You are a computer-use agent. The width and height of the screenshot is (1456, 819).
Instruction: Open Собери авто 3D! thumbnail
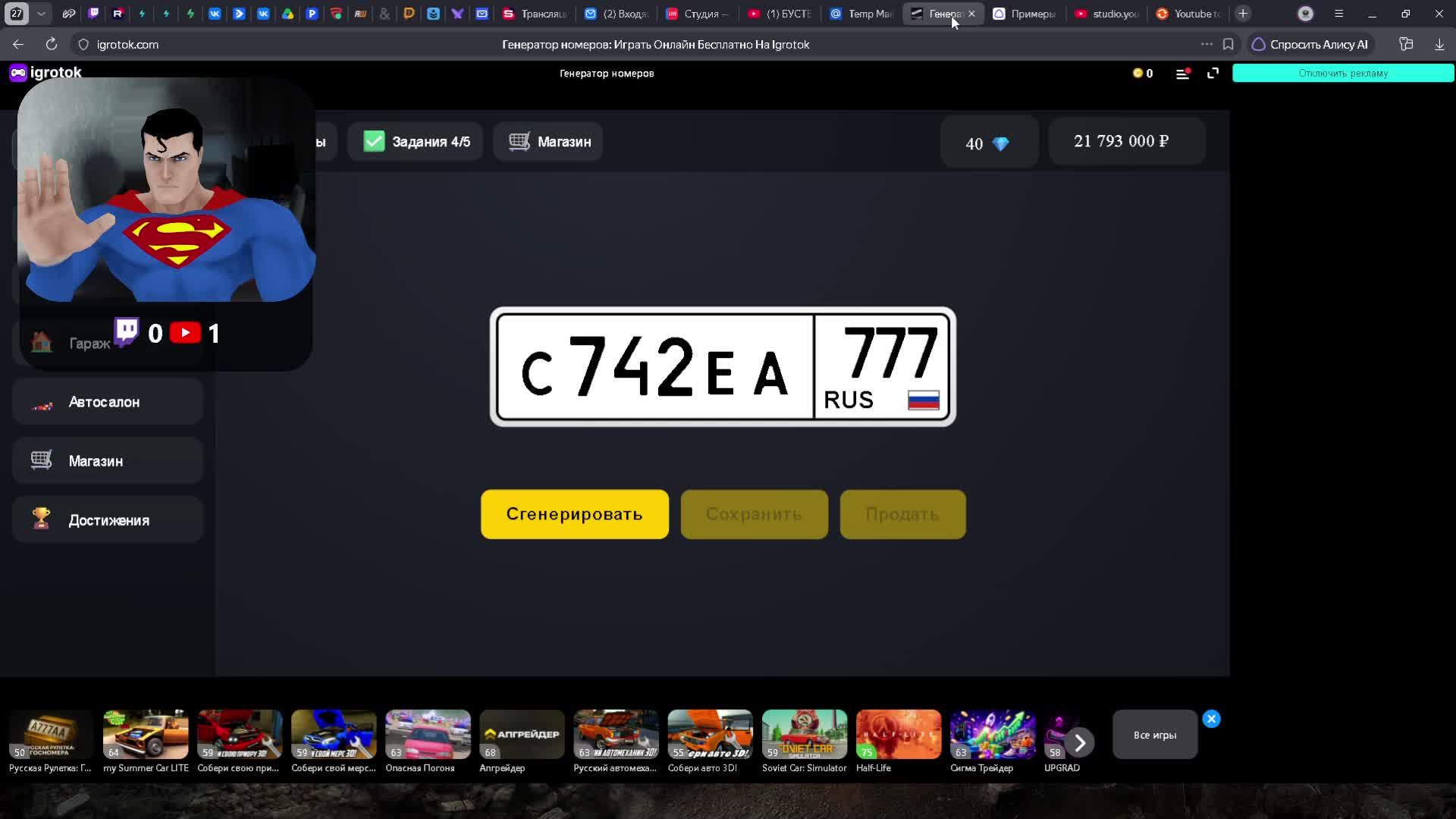(x=710, y=734)
